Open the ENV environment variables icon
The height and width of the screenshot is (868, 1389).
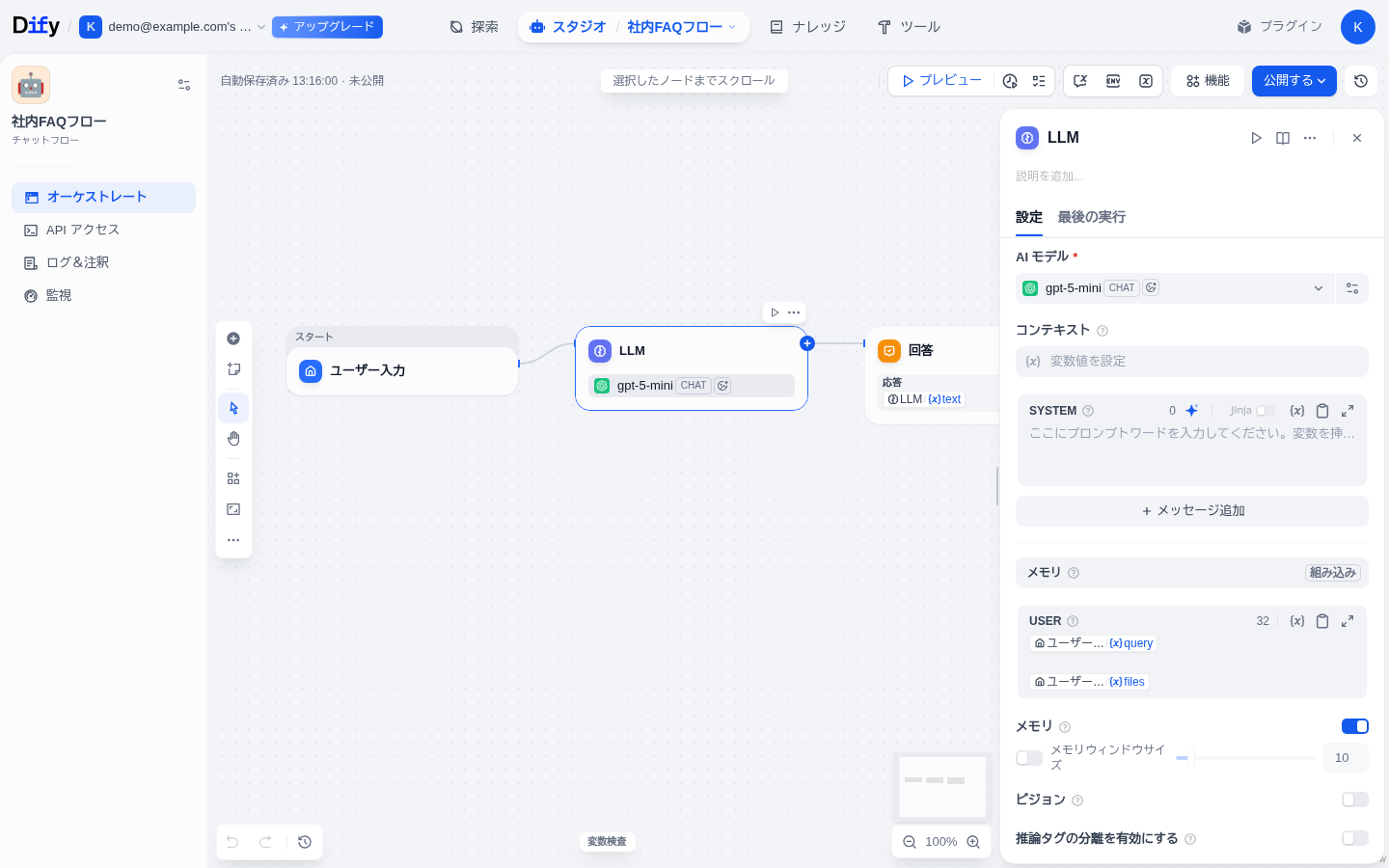click(x=1113, y=81)
